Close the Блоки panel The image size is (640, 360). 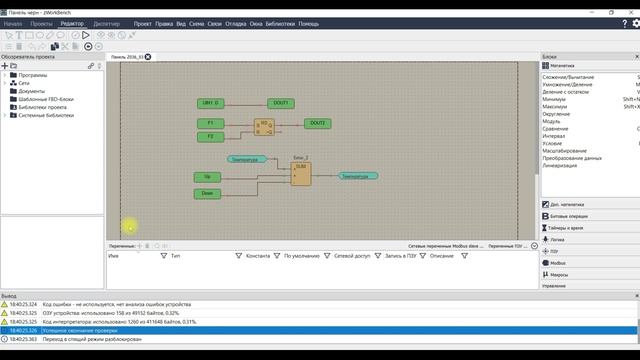pyautogui.click(x=637, y=56)
